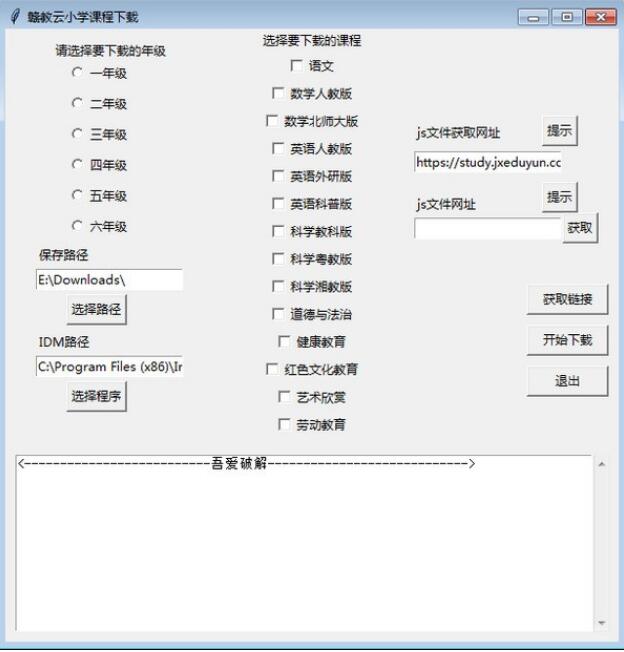Click the feather icon in title bar
This screenshot has width=624, height=652.
pyautogui.click(x=15, y=17)
